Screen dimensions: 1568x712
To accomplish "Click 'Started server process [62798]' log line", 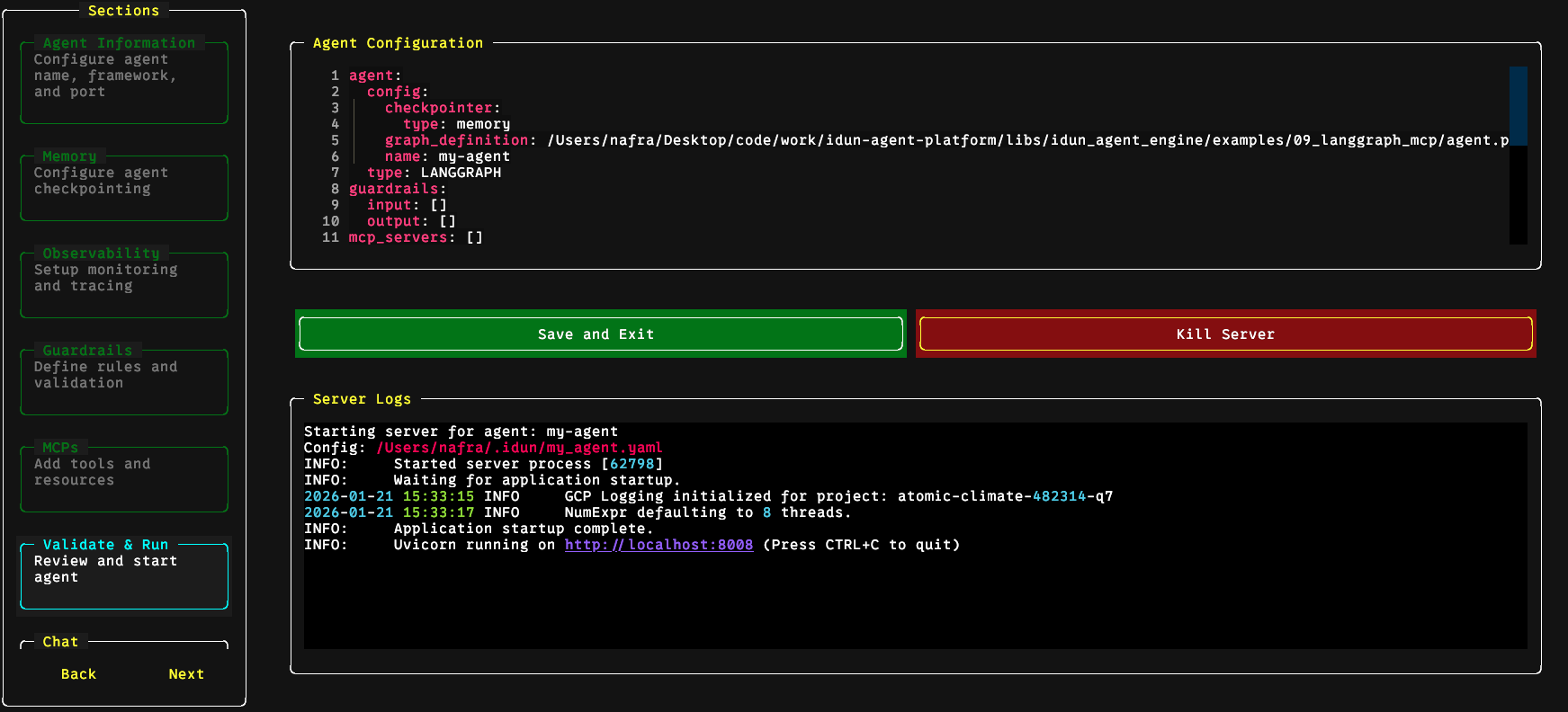I will pos(528,464).
